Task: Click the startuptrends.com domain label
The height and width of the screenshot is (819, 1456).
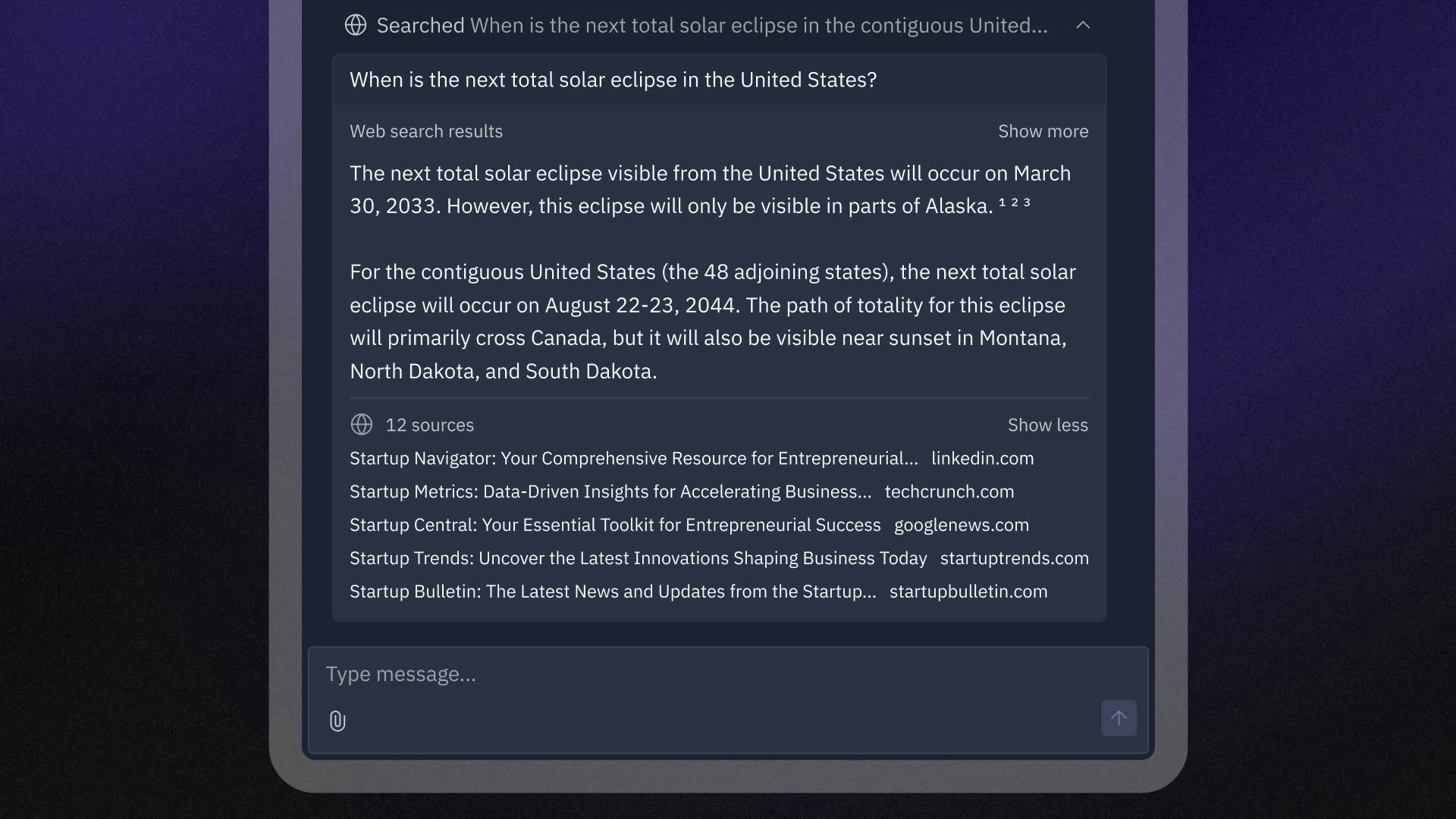Action: 1015,558
